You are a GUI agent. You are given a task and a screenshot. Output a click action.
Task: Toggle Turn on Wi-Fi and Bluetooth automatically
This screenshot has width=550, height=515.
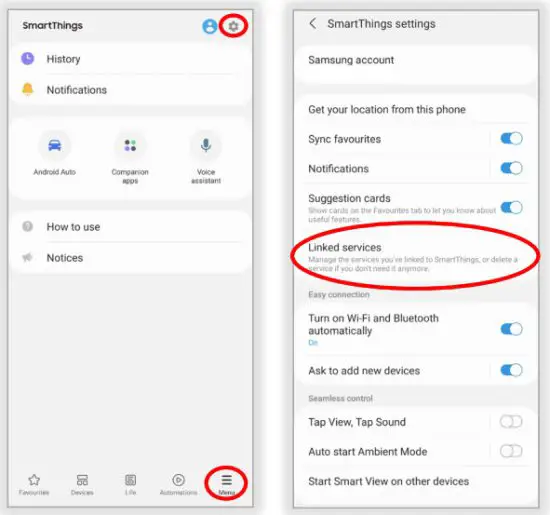(511, 329)
